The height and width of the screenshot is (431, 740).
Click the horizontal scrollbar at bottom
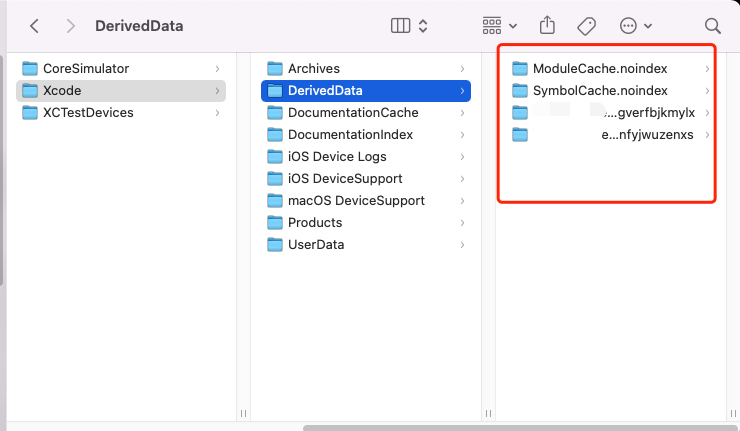click(521, 428)
